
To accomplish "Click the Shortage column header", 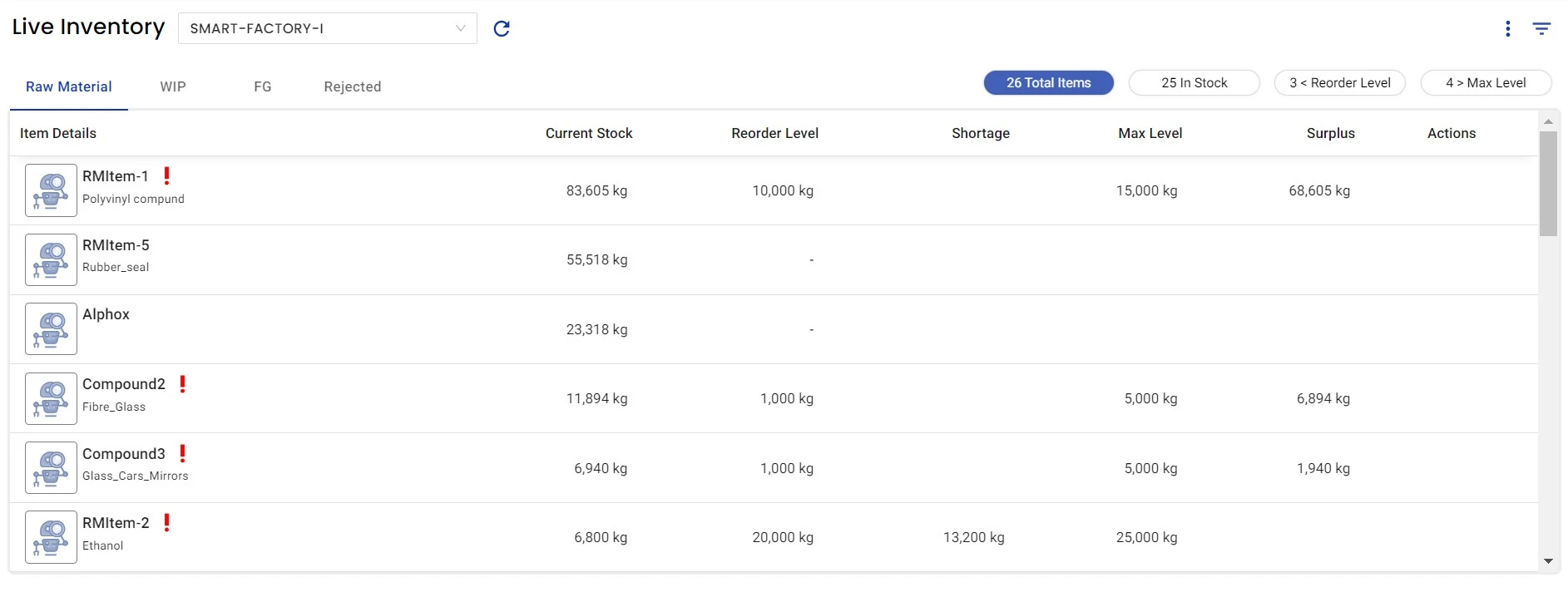I will (981, 133).
